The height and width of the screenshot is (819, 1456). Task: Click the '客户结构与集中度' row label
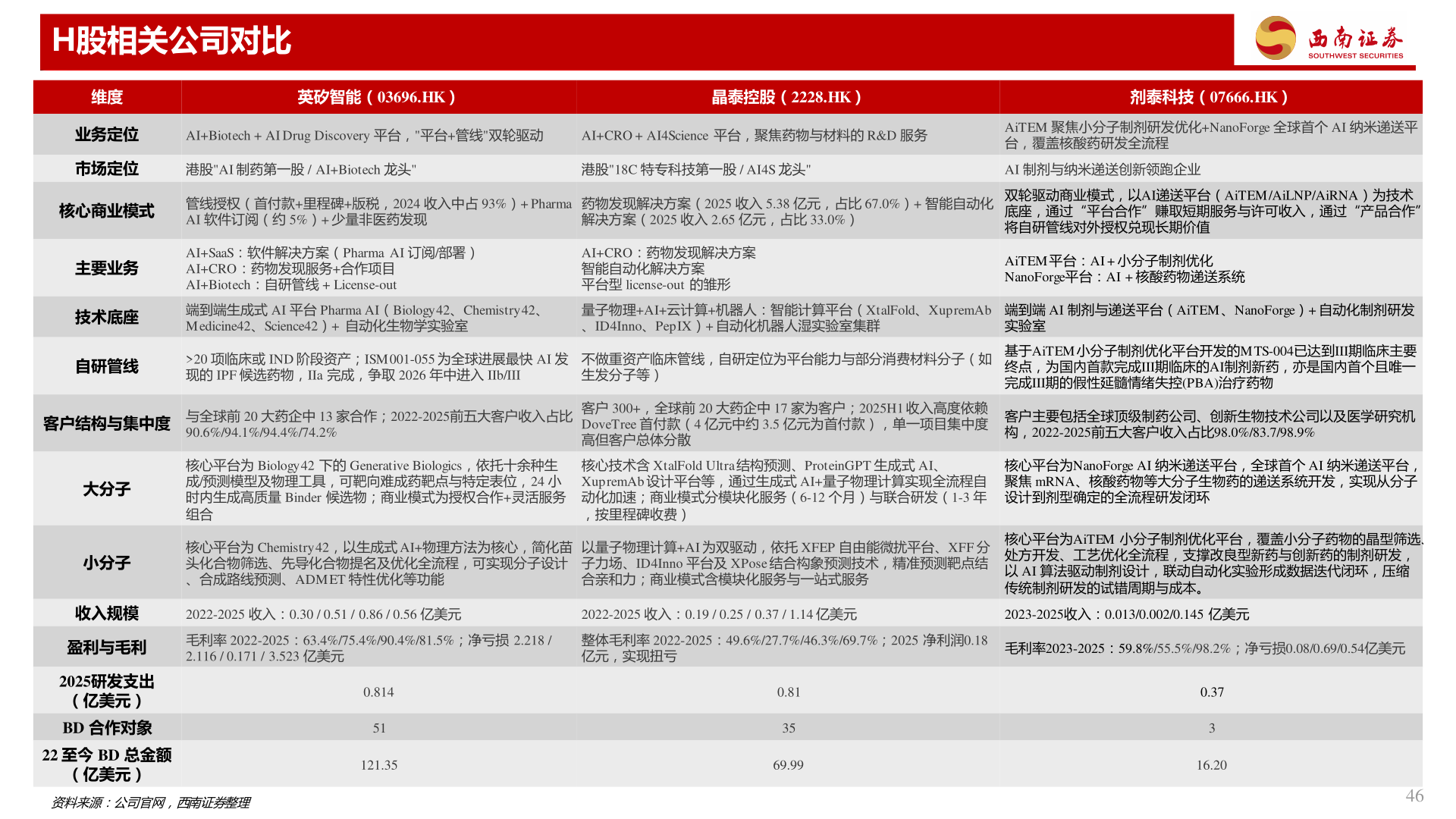107,424
